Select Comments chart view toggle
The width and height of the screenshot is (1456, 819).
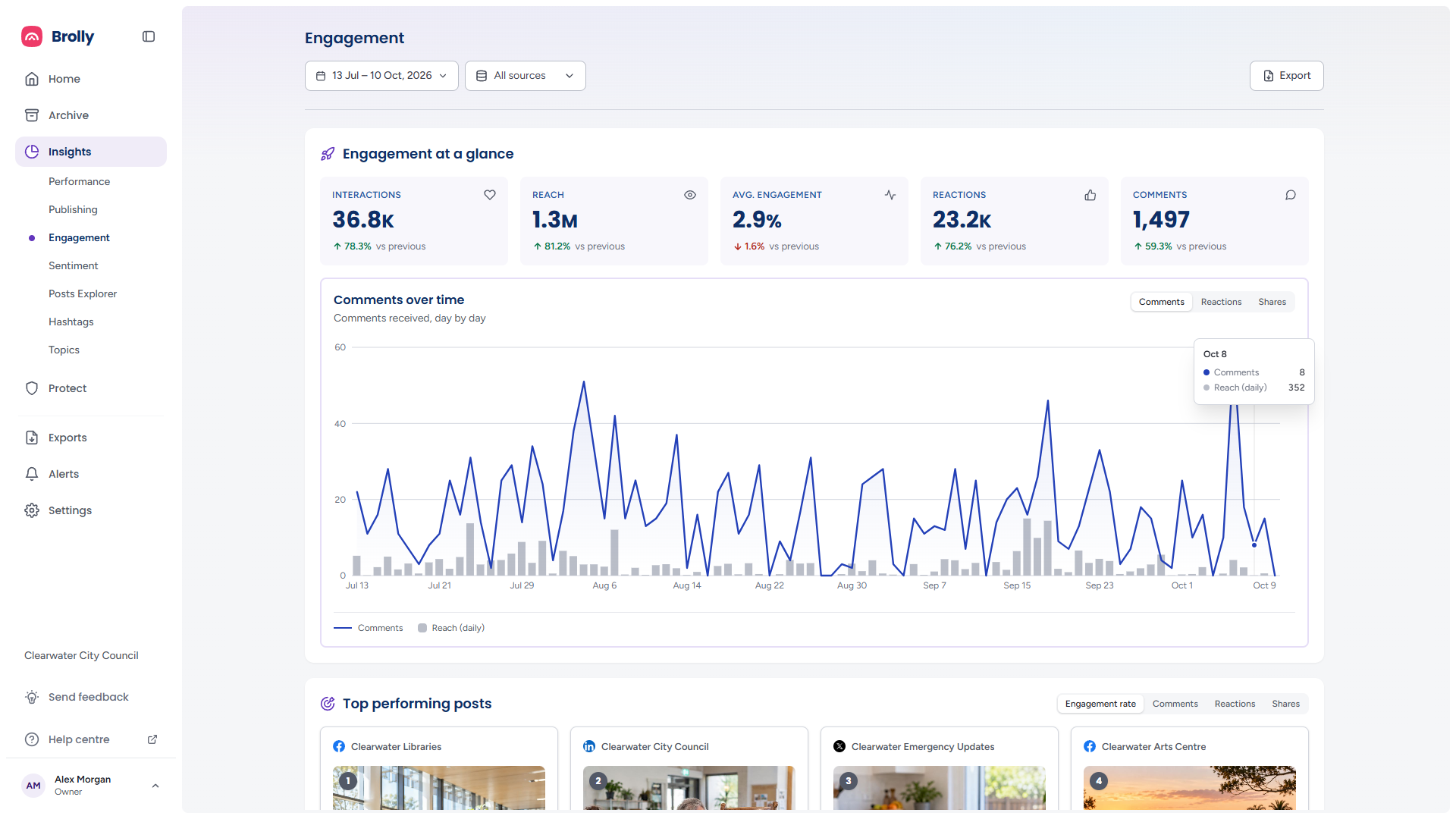[1161, 302]
